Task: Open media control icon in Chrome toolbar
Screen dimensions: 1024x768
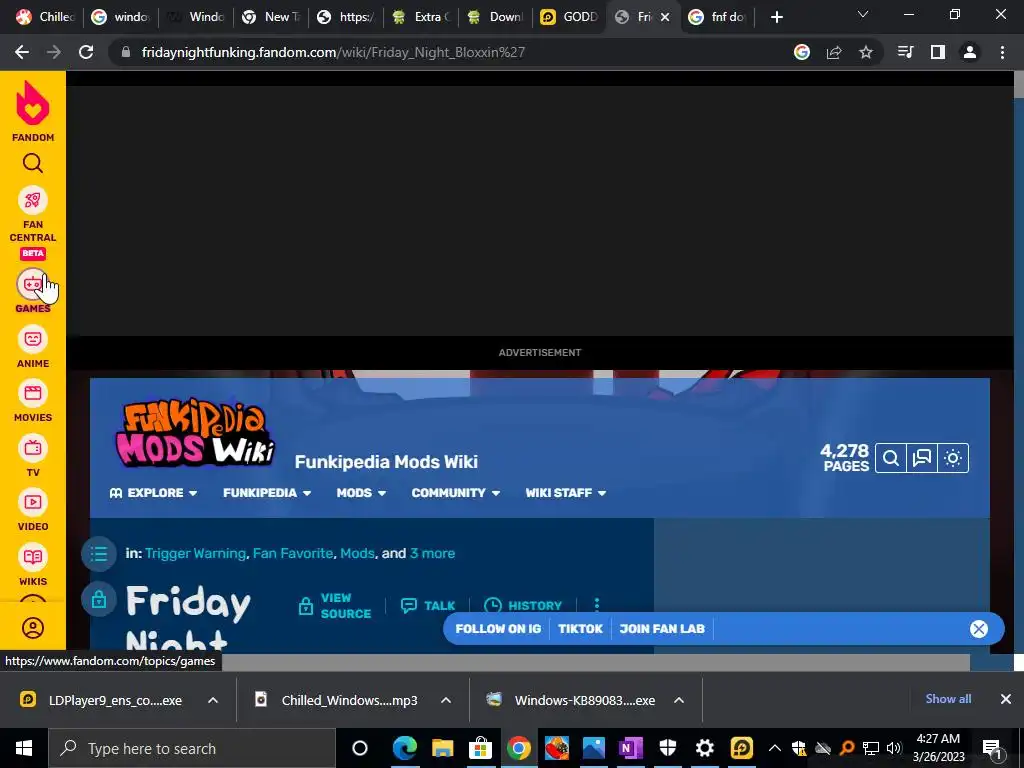Action: 906,52
